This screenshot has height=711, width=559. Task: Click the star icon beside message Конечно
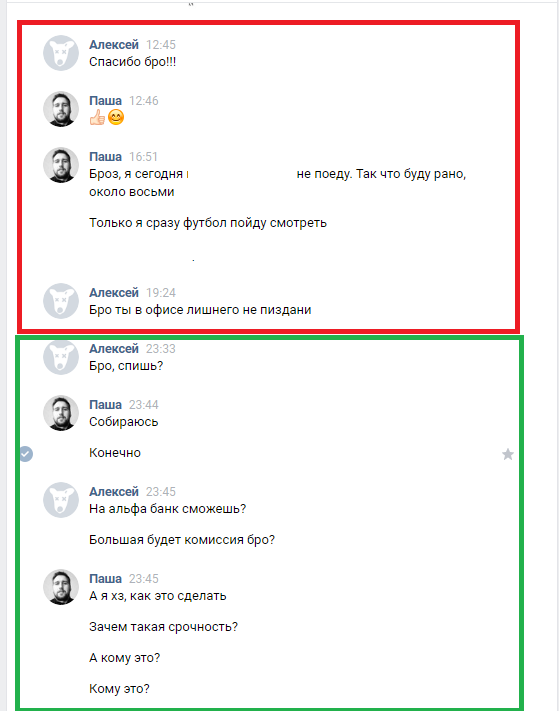coord(508,454)
